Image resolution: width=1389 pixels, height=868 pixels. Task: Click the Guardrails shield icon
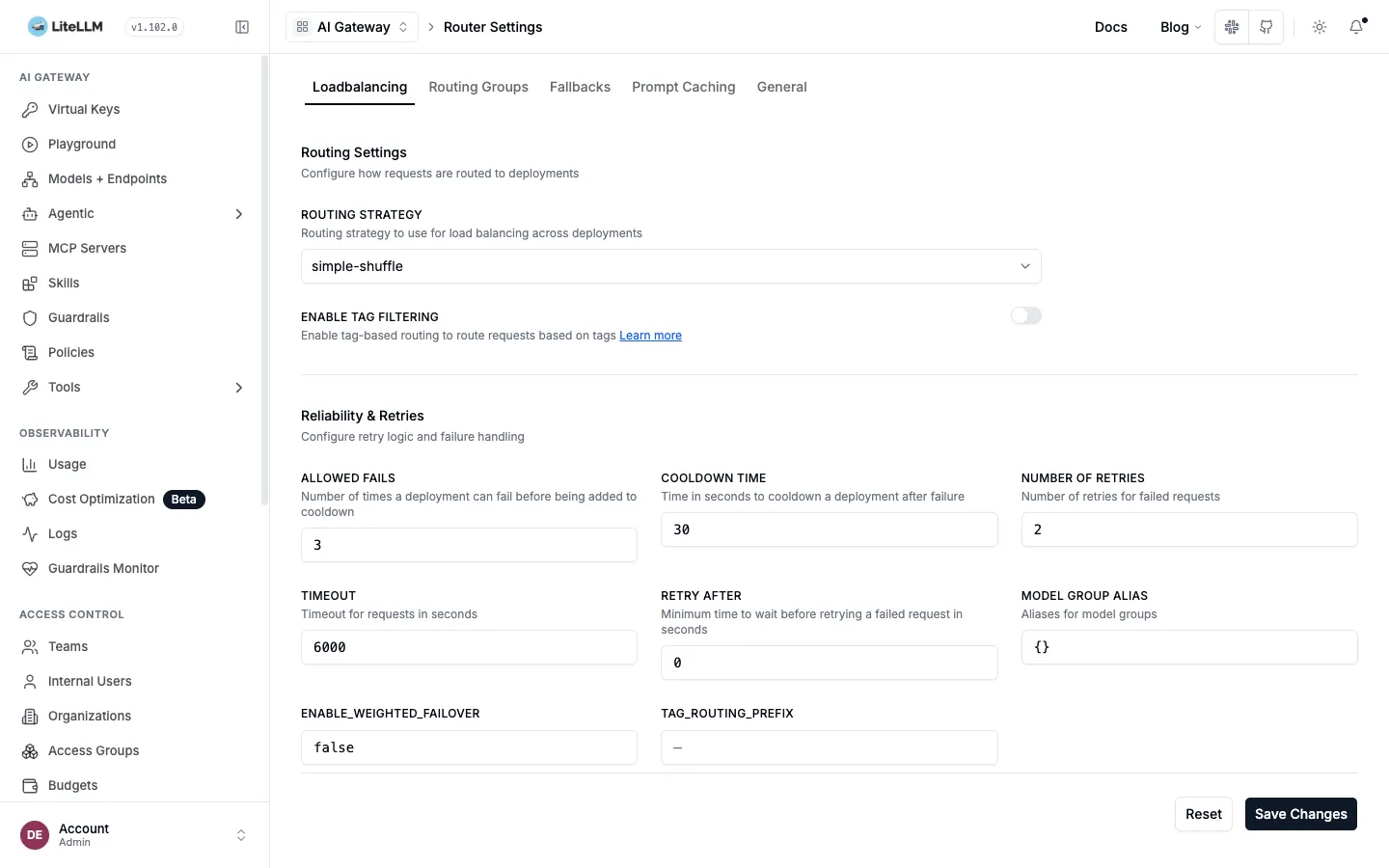tap(30, 318)
